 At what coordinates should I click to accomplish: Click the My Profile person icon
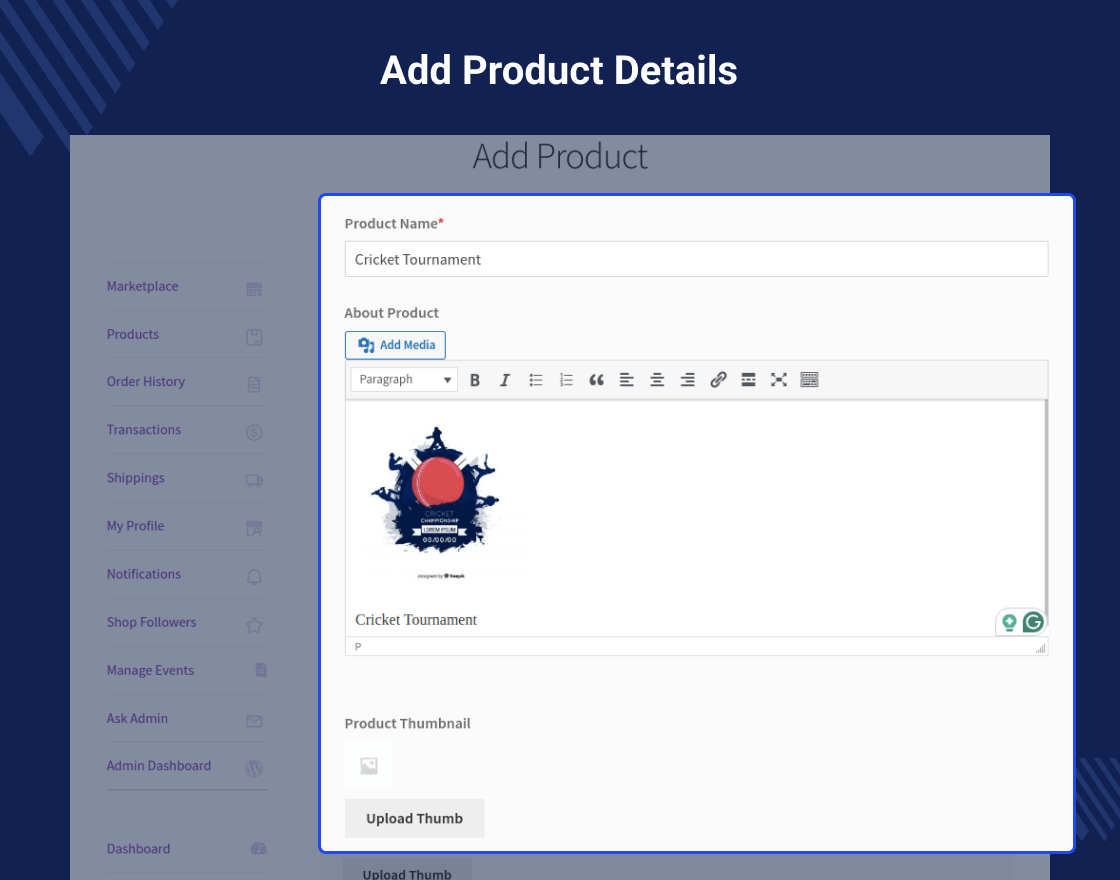(x=254, y=529)
